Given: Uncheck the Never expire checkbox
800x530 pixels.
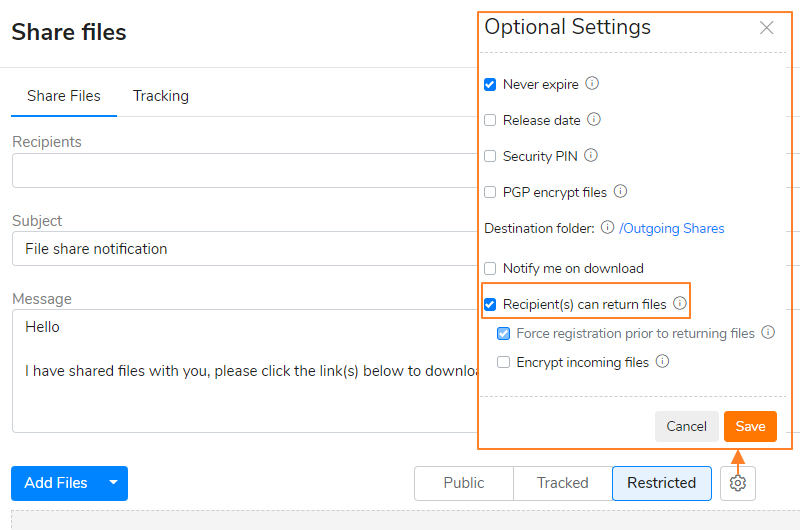Looking at the screenshot, I should click(490, 84).
